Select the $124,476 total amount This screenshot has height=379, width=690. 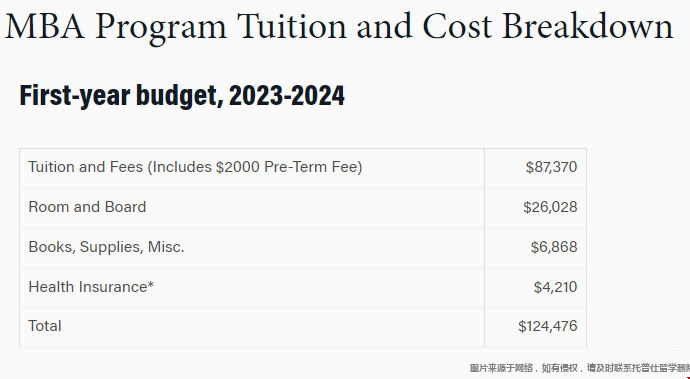[x=547, y=326]
